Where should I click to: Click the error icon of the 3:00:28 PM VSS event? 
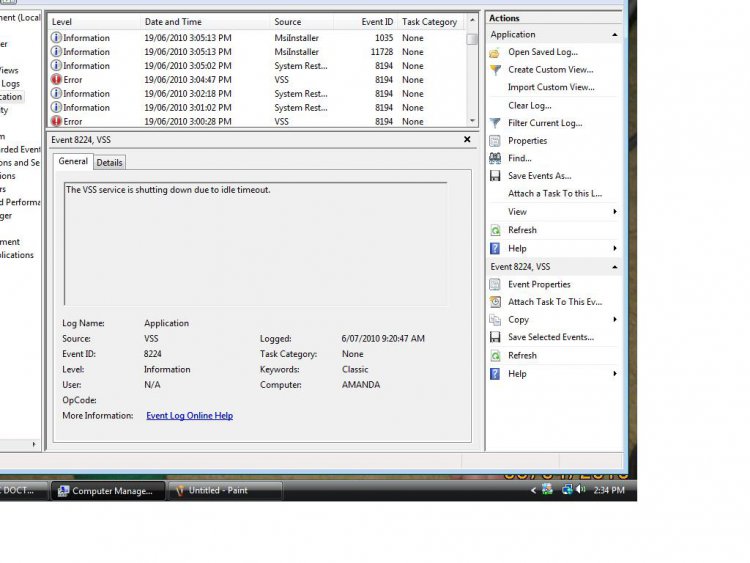tap(56, 121)
